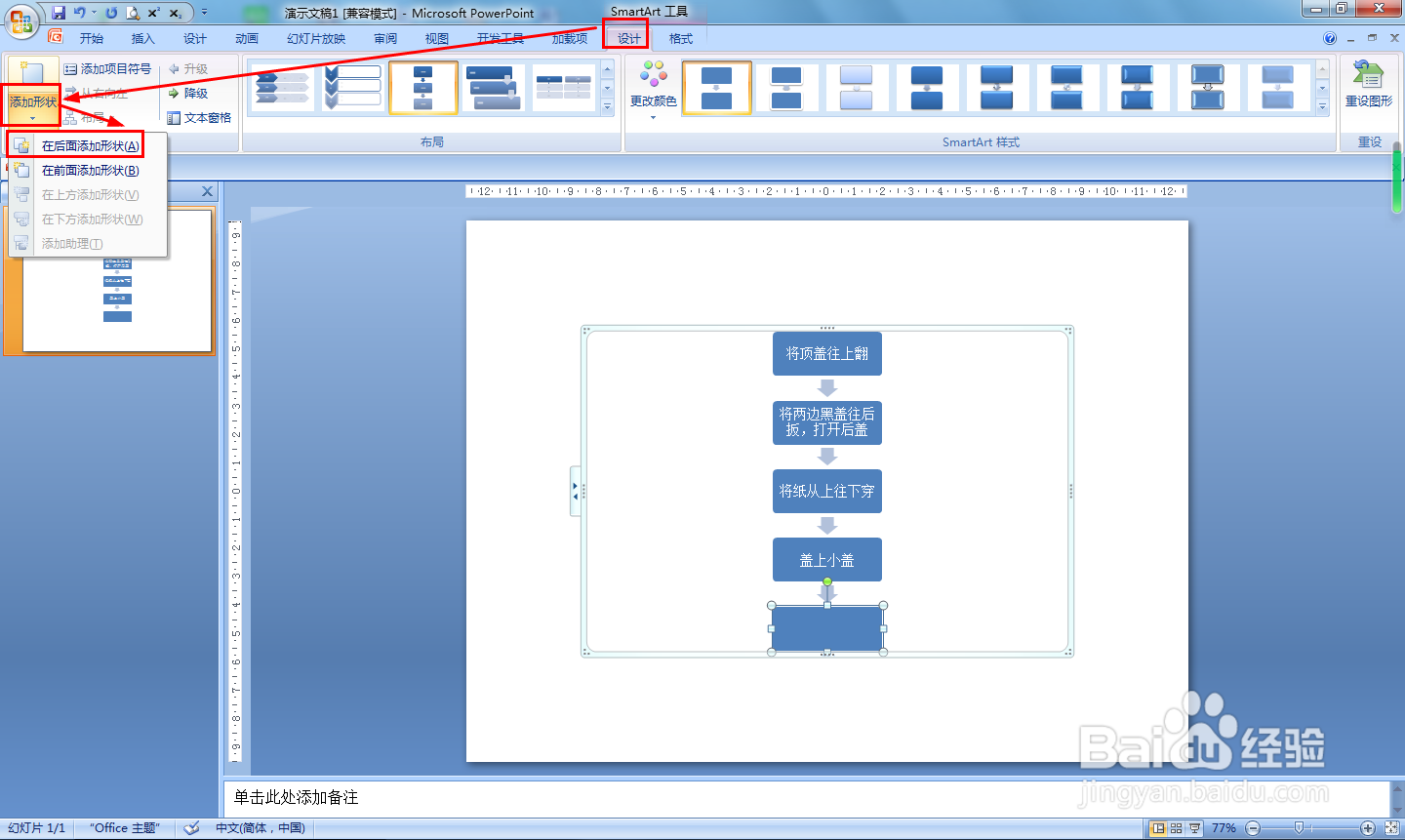This screenshot has width=1405, height=840.
Task: Open customize quick access toolbar dropdown
Action: (204, 13)
